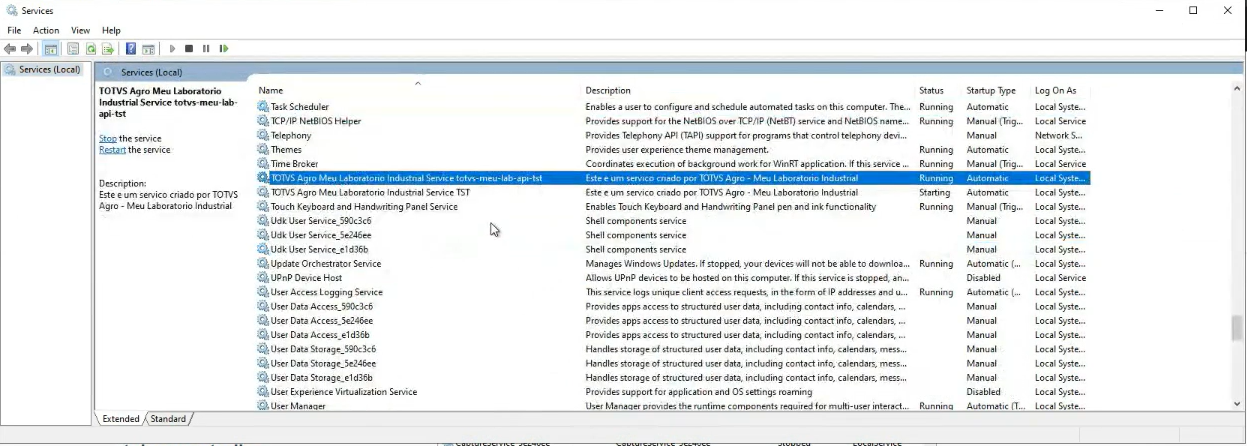This screenshot has height=446, width=1247.
Task: Click the vertical scrollbar thumb of the services list
Action: (x=1238, y=328)
